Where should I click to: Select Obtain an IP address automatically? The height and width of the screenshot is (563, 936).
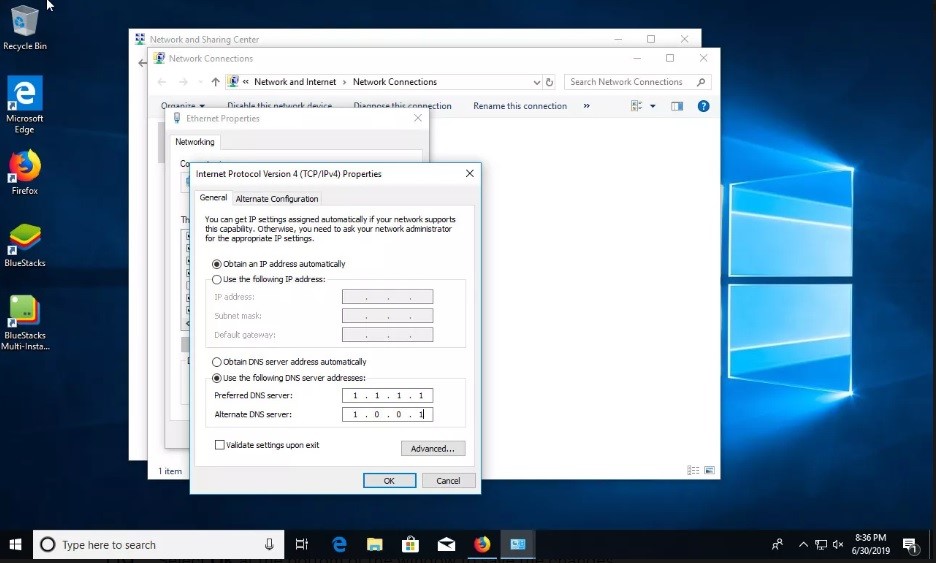pos(217,264)
